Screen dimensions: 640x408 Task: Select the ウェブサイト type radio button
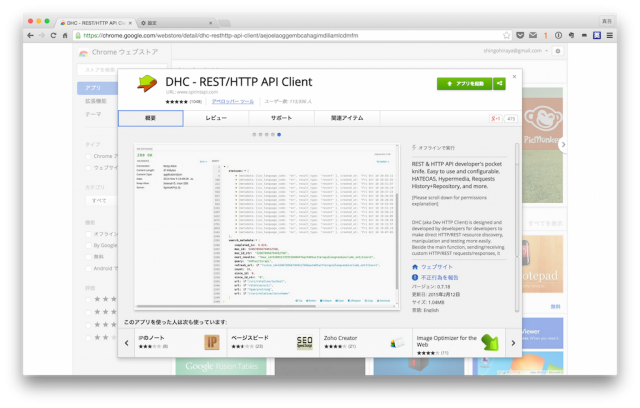click(88, 168)
